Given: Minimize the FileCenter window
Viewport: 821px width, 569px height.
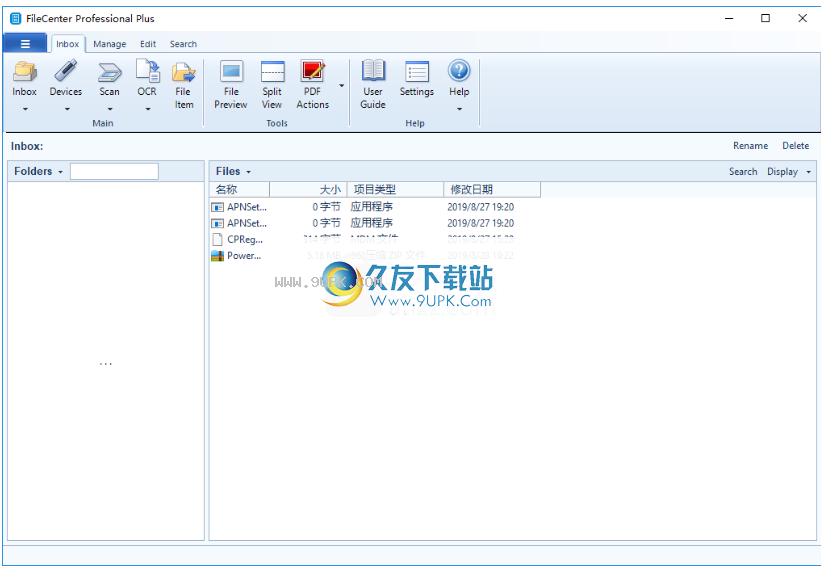Looking at the screenshot, I should 729,18.
